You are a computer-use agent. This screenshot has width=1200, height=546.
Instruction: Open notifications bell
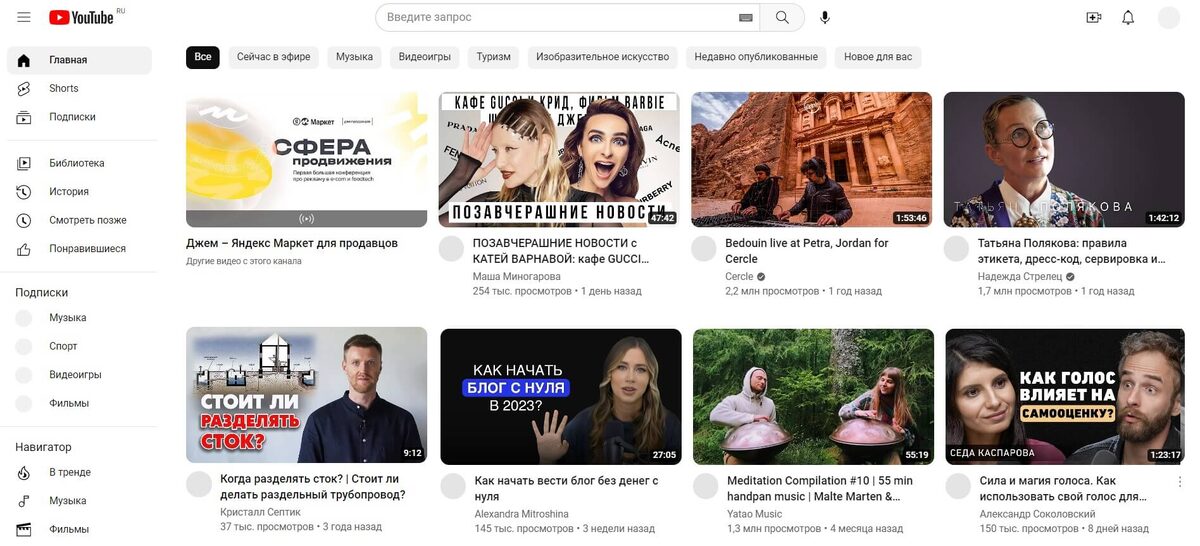[x=1128, y=17]
